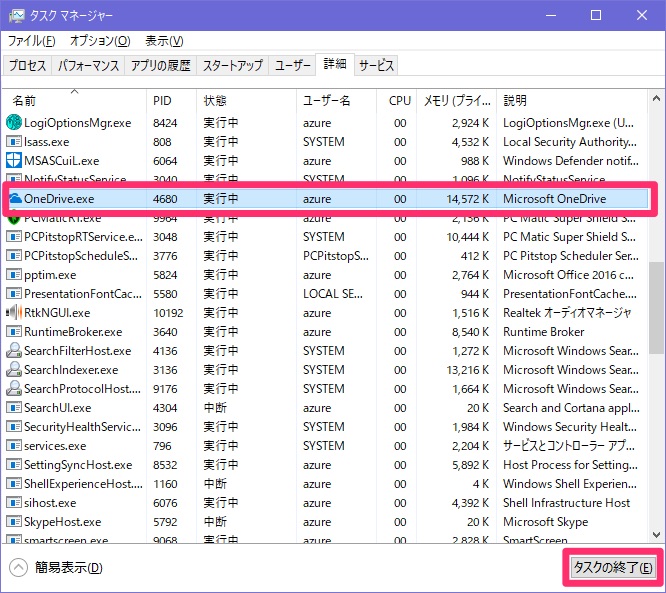
Task: Click the vertical scrollbar thumb
Action: click(x=656, y=308)
